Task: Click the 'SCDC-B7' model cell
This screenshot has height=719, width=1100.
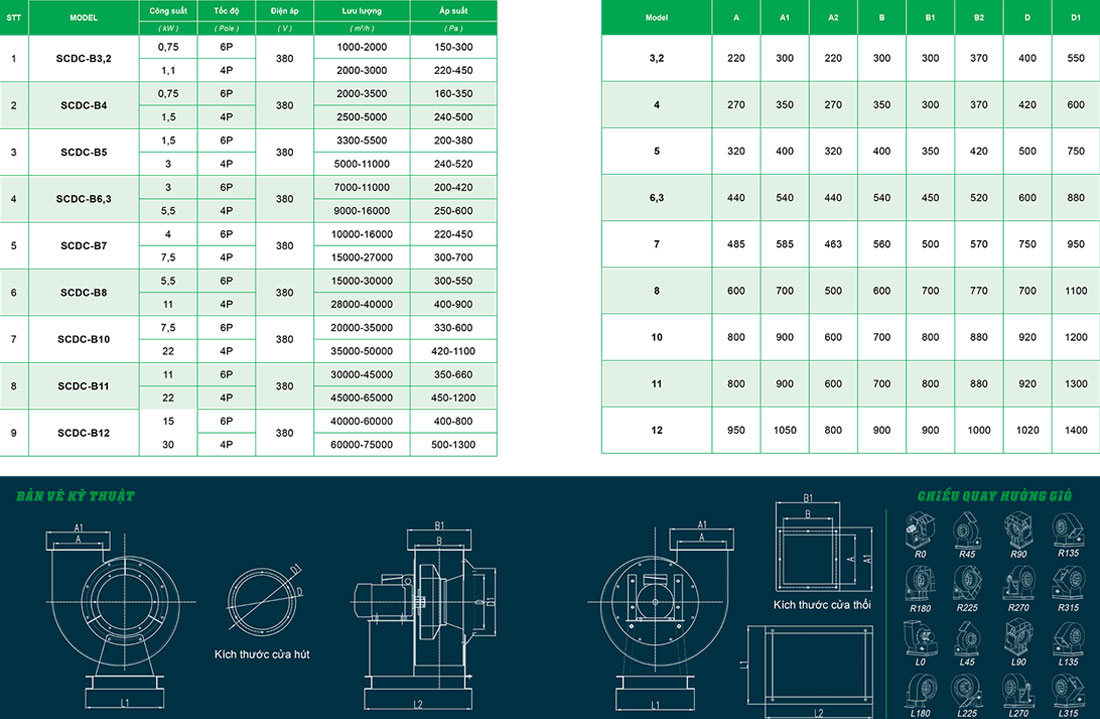Action: tap(83, 246)
